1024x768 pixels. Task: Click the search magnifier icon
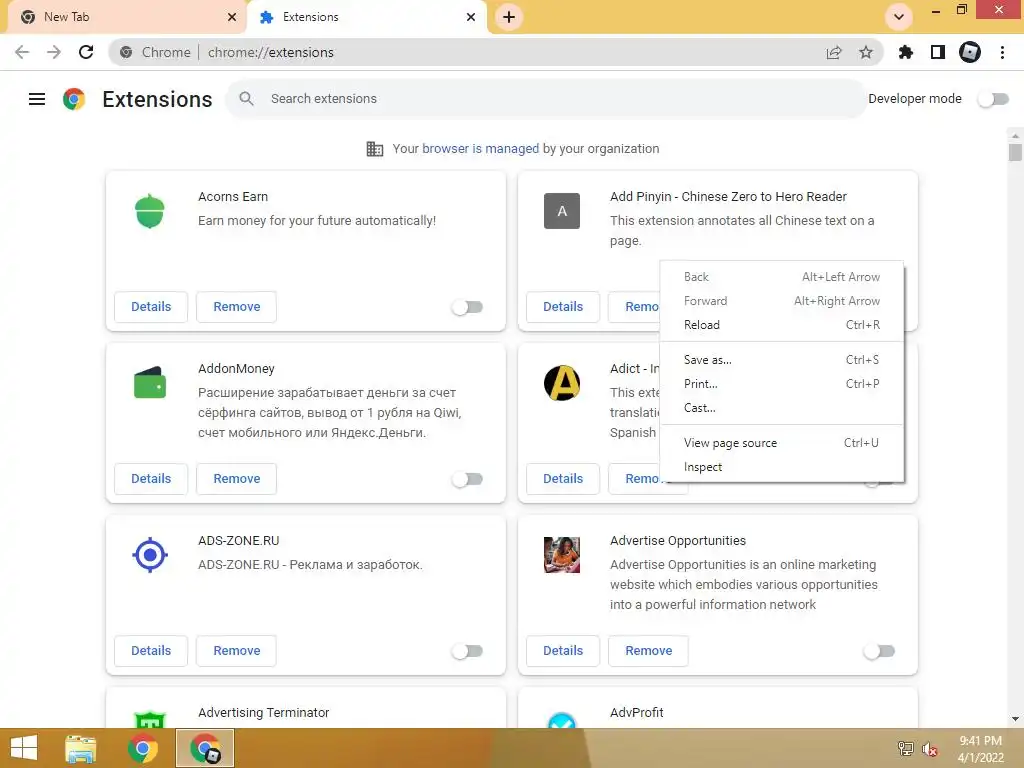point(246,99)
